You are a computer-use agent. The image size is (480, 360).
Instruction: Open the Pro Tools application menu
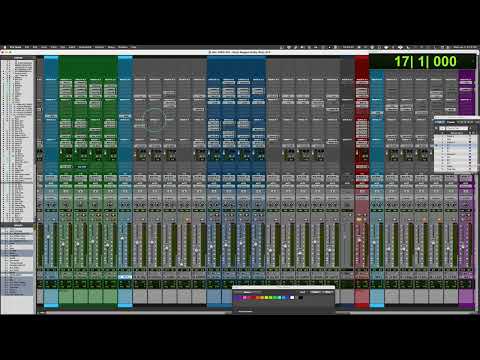[15, 47]
